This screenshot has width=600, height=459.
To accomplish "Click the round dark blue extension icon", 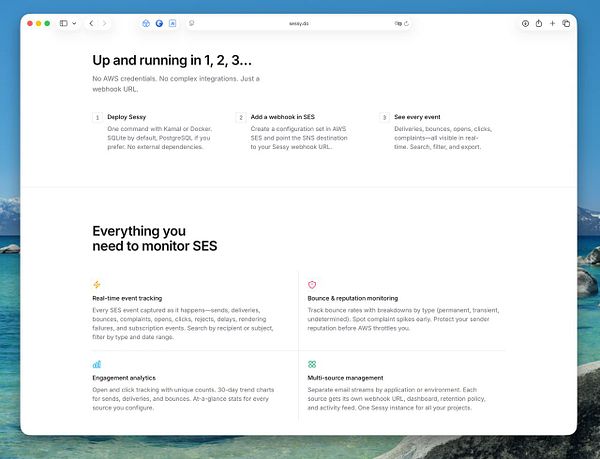I will pyautogui.click(x=159, y=23).
